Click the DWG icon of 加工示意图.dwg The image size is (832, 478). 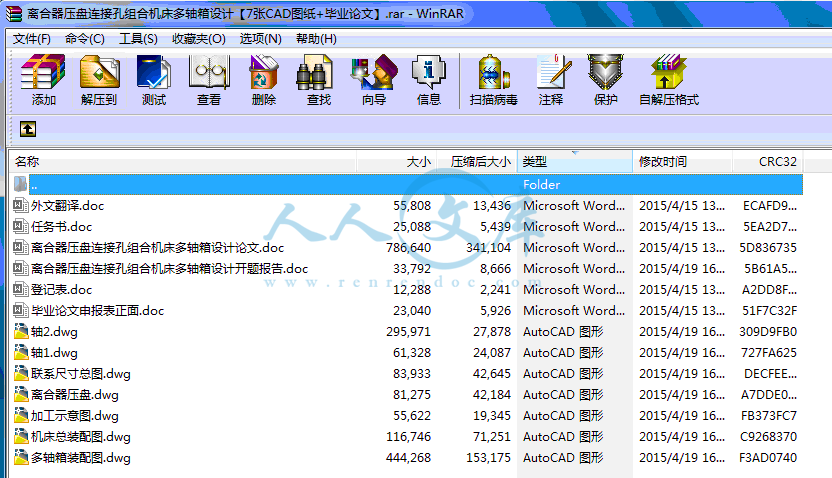pos(21,415)
